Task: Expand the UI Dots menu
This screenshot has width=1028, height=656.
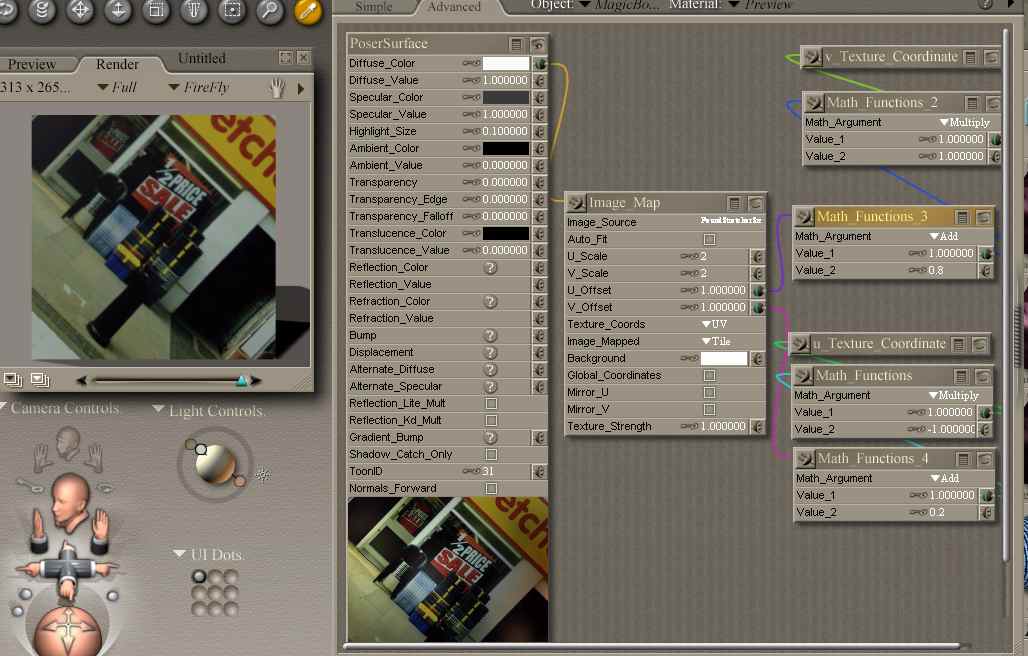Action: point(179,554)
